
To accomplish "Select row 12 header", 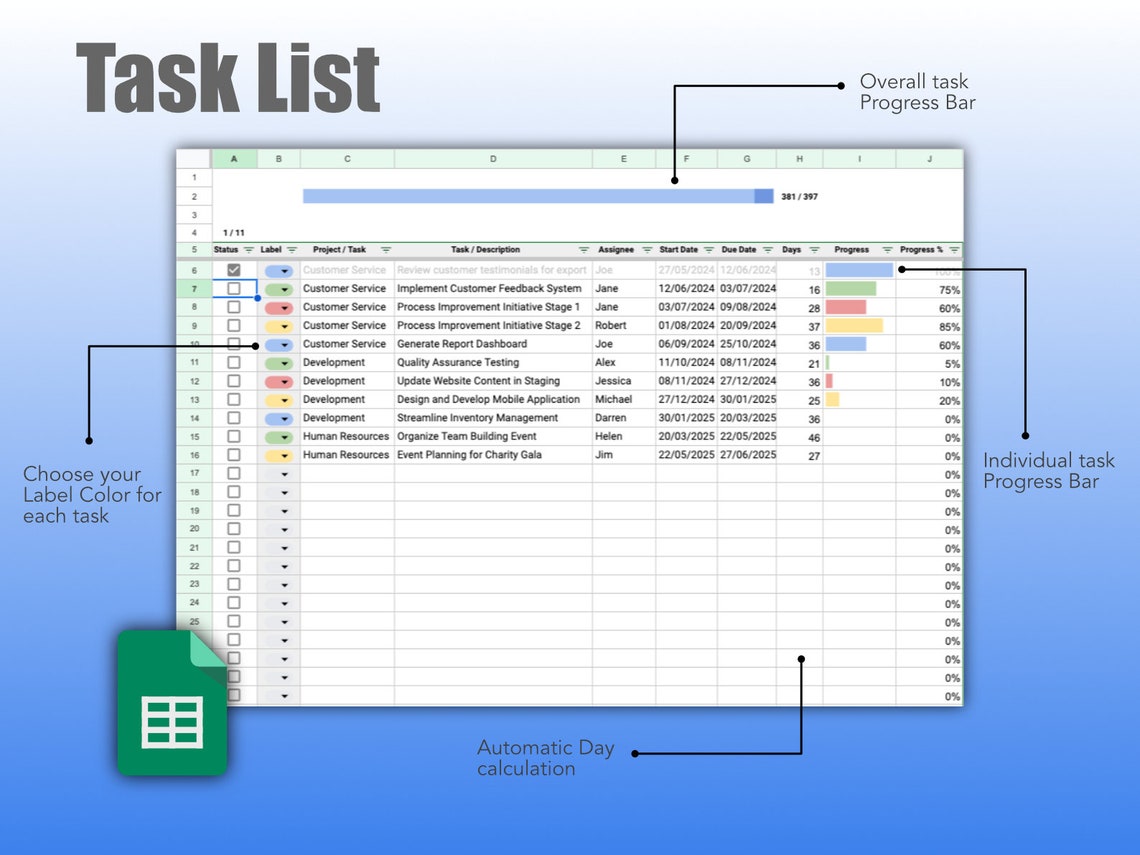I will coord(194,381).
